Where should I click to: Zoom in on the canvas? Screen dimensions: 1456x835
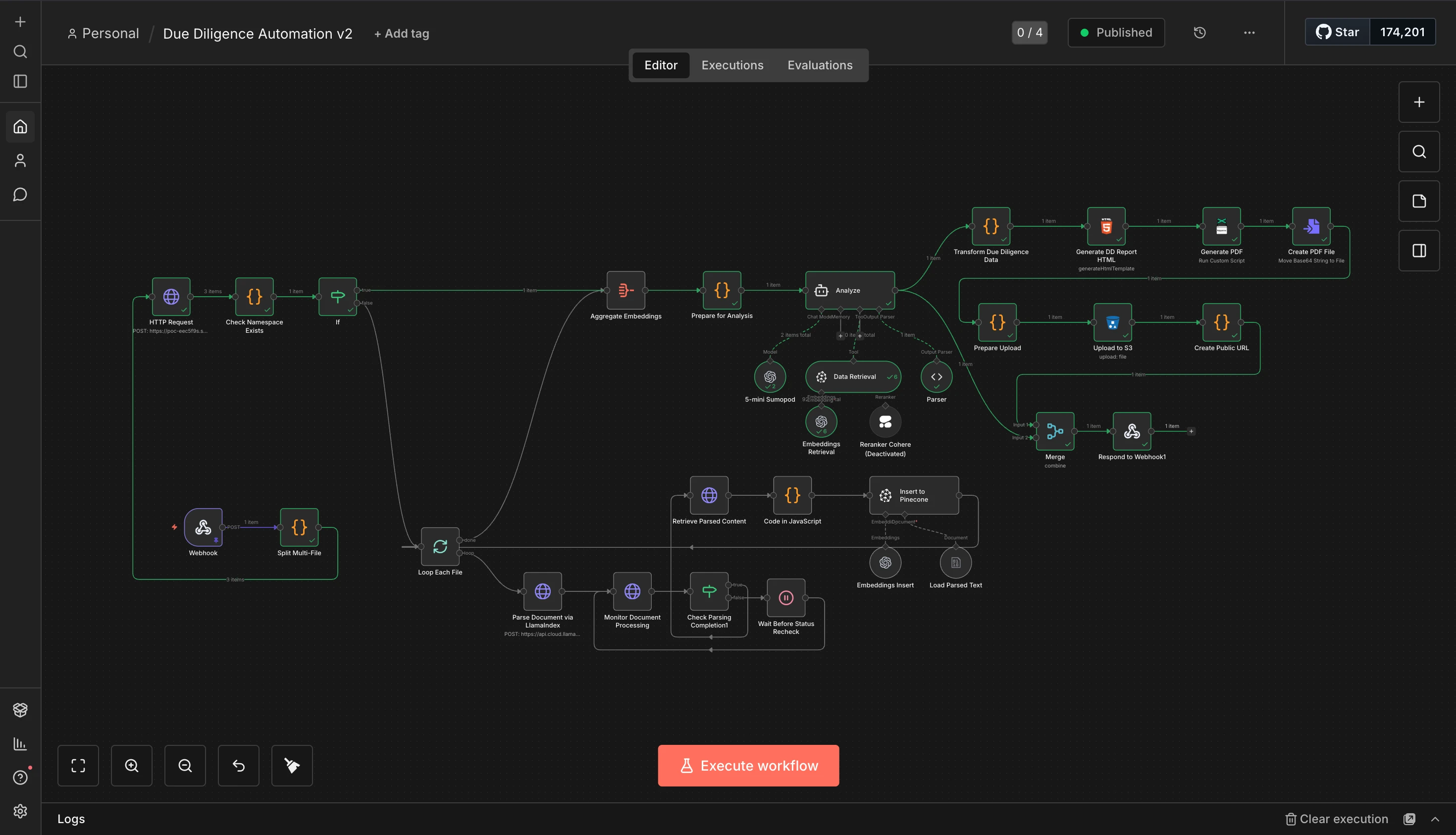pos(131,765)
